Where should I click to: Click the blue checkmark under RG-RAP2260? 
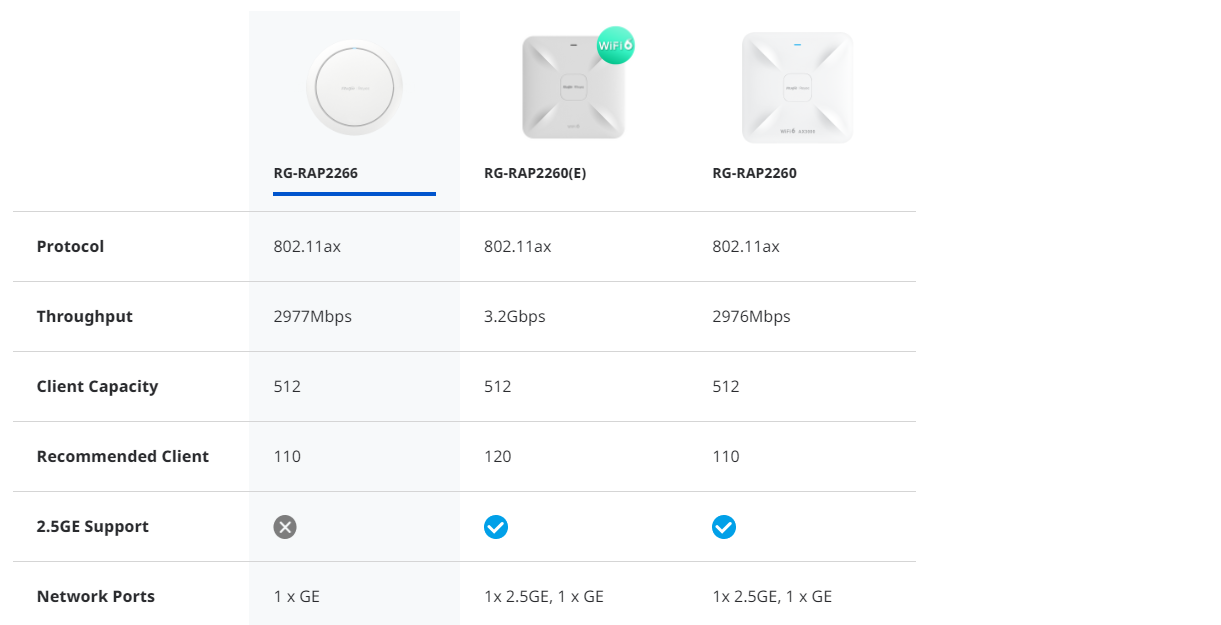point(724,527)
